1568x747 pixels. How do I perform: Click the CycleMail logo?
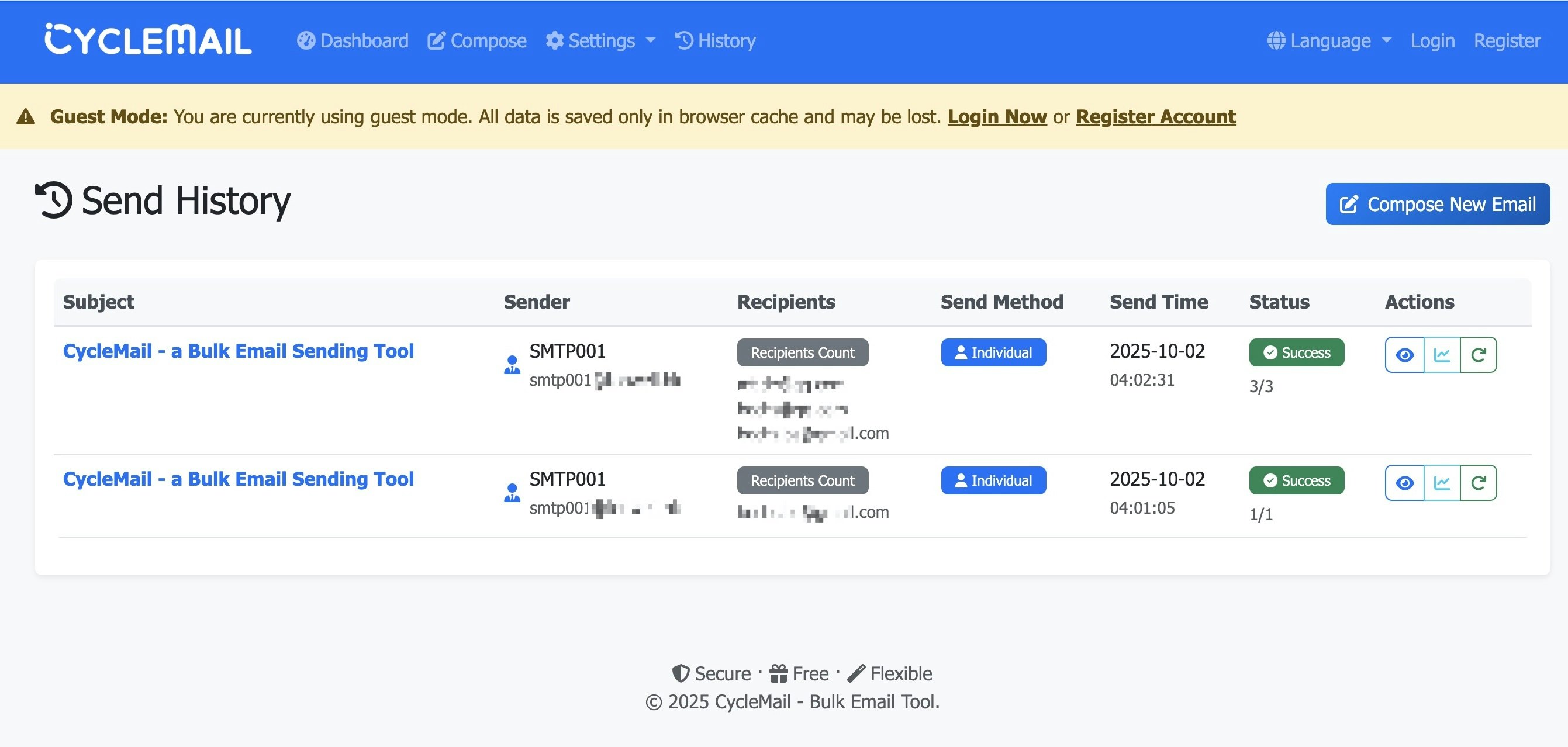pos(148,40)
